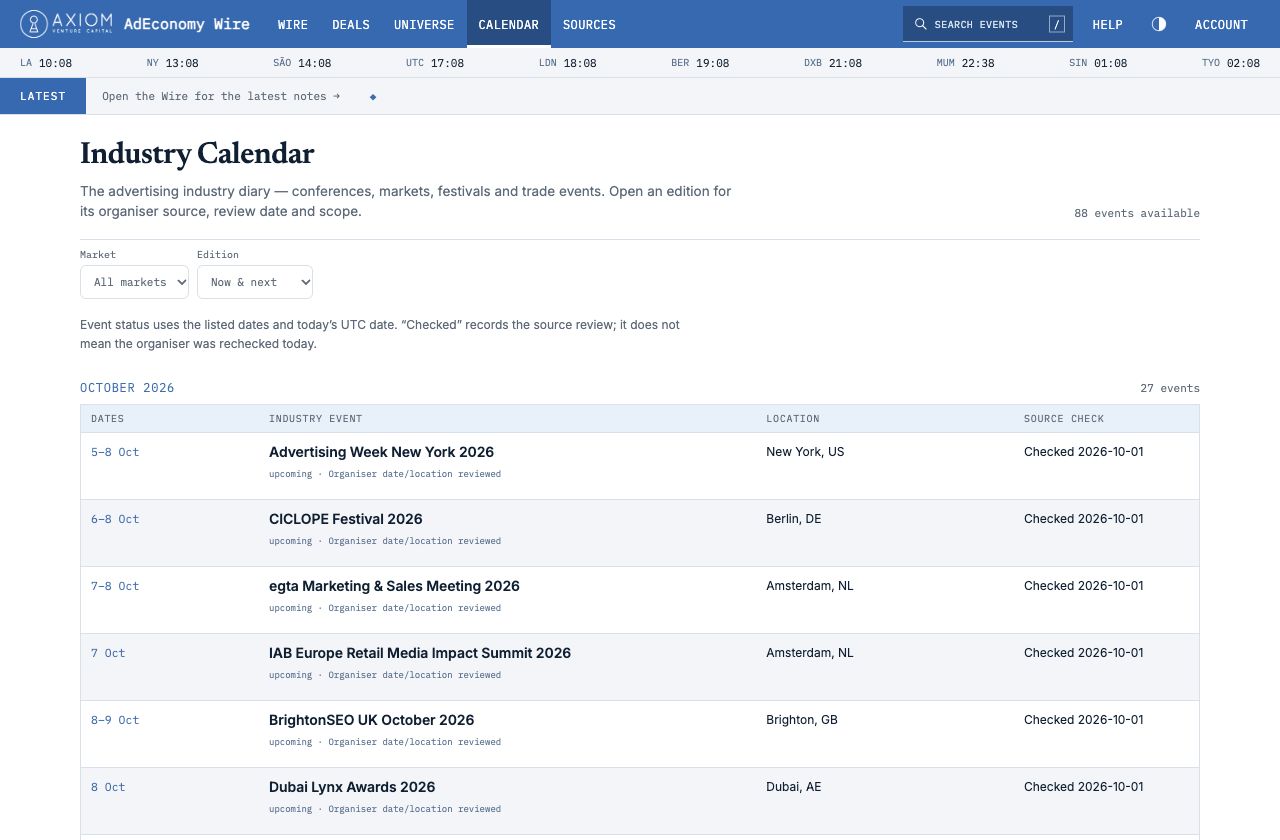
Task: Open the Market dropdown
Action: pyautogui.click(x=134, y=282)
